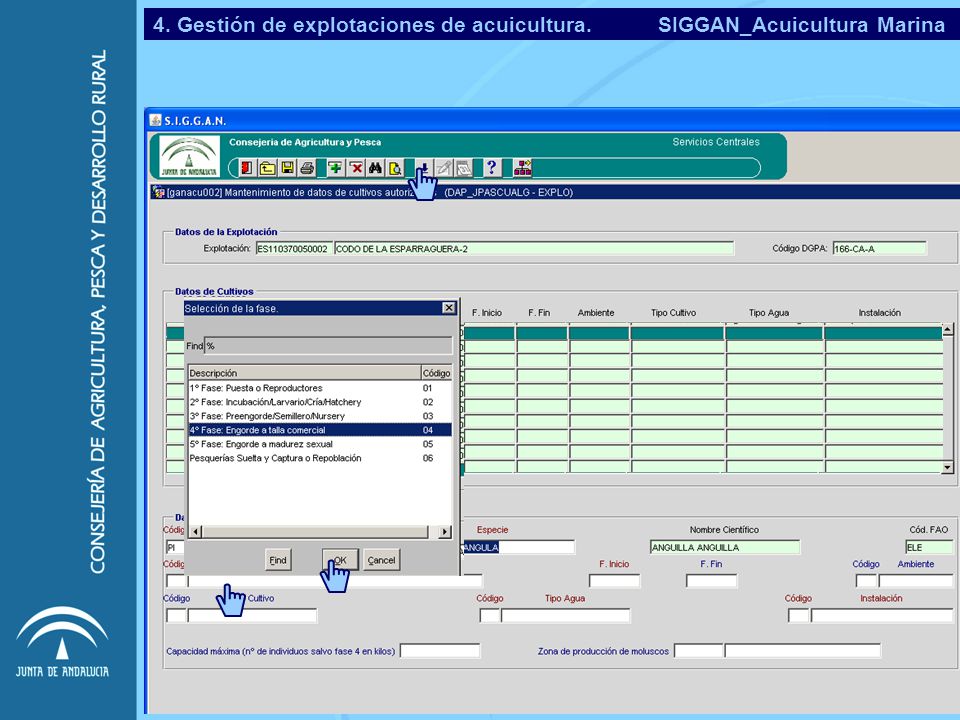Click the up arrow of the cultivos grid scrollbar

[x=947, y=330]
